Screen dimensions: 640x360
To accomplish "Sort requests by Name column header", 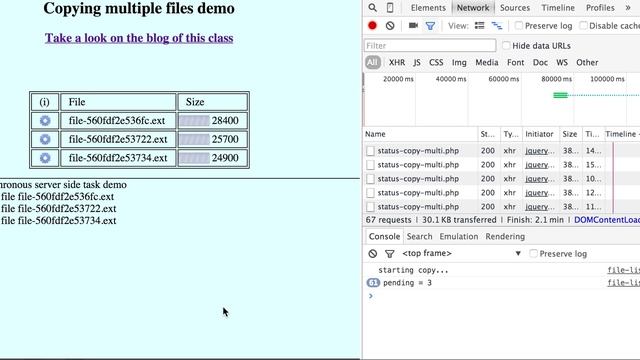I will 420,134.
